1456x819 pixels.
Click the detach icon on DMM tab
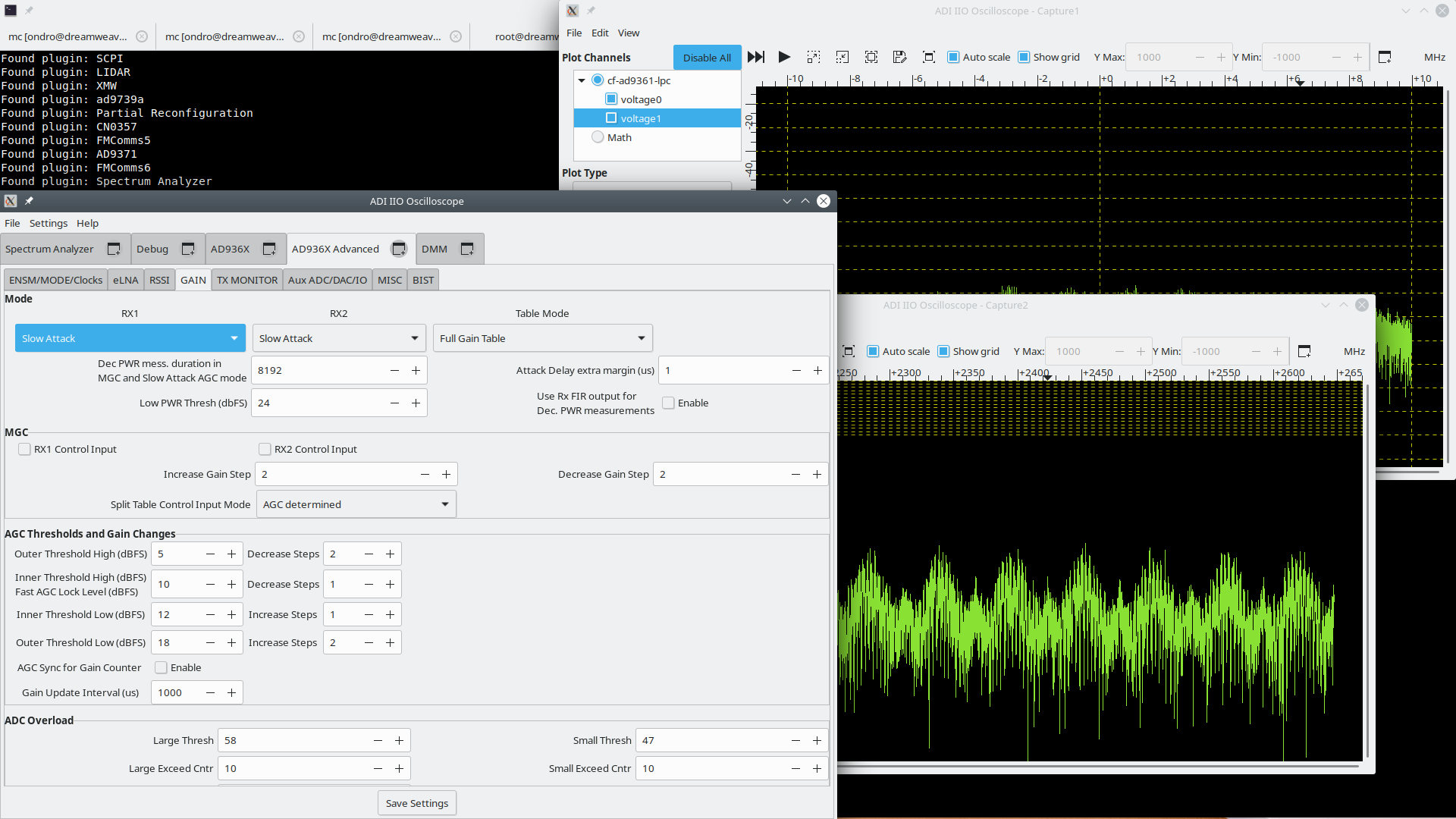[x=467, y=249]
